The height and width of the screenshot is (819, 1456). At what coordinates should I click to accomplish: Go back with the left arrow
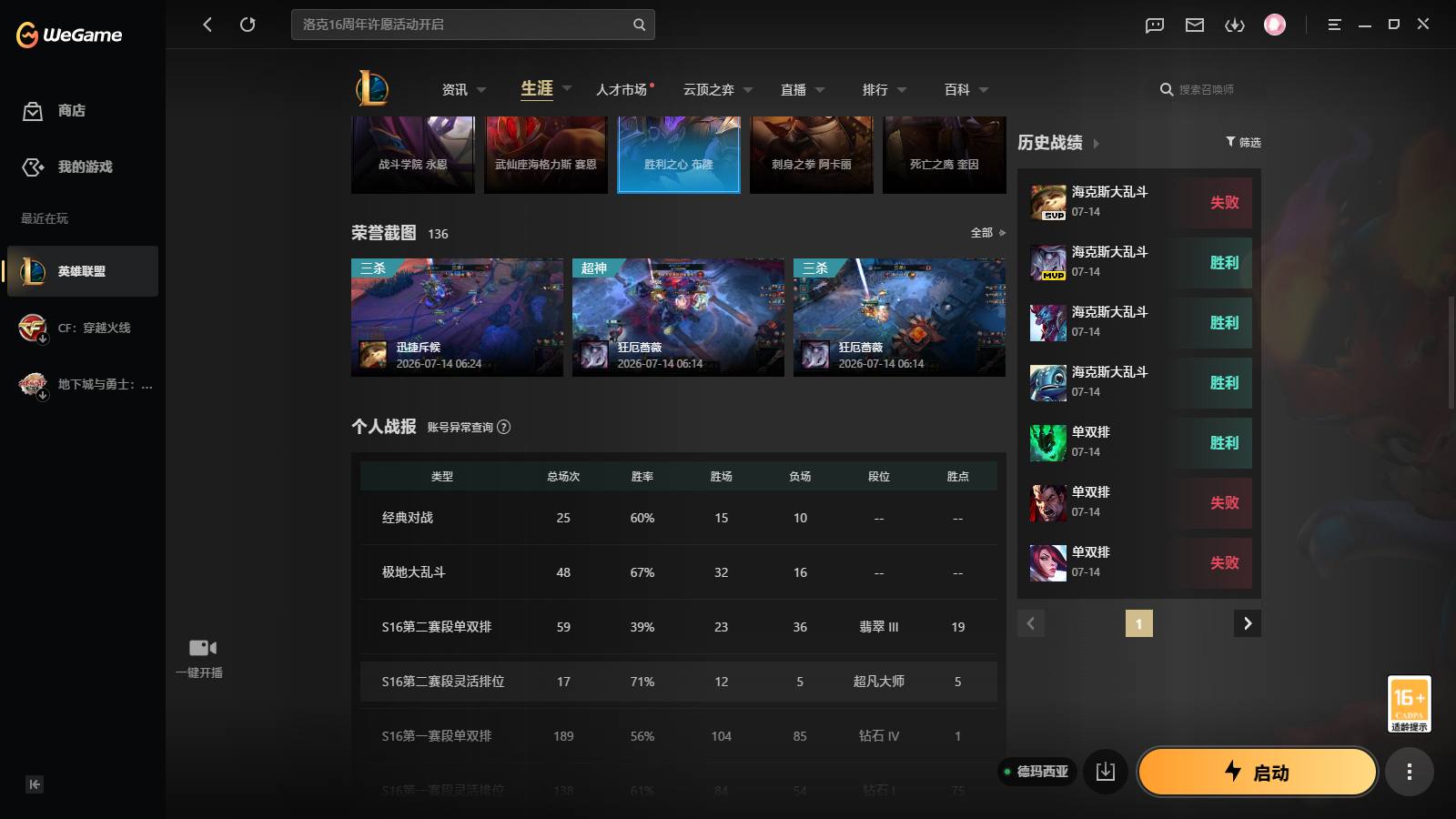[x=207, y=25]
